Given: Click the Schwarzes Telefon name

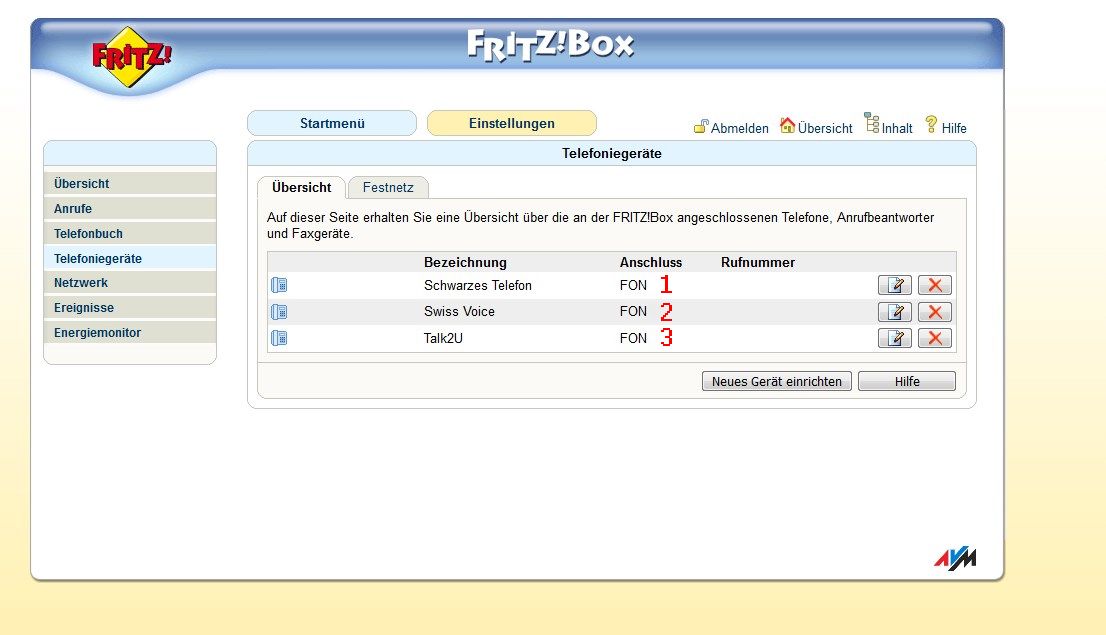Looking at the screenshot, I should click(478, 286).
